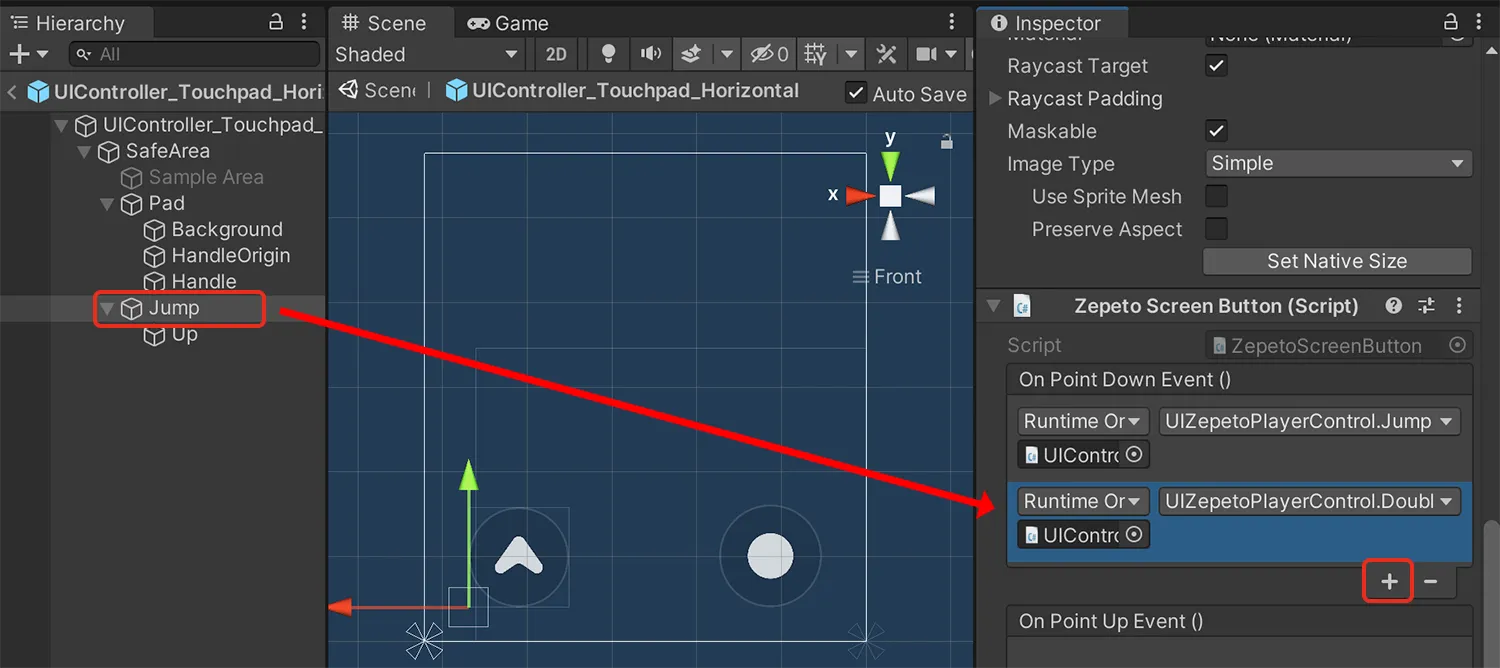Toggle the Auto Save checkbox
This screenshot has width=1500, height=668.
[x=855, y=93]
